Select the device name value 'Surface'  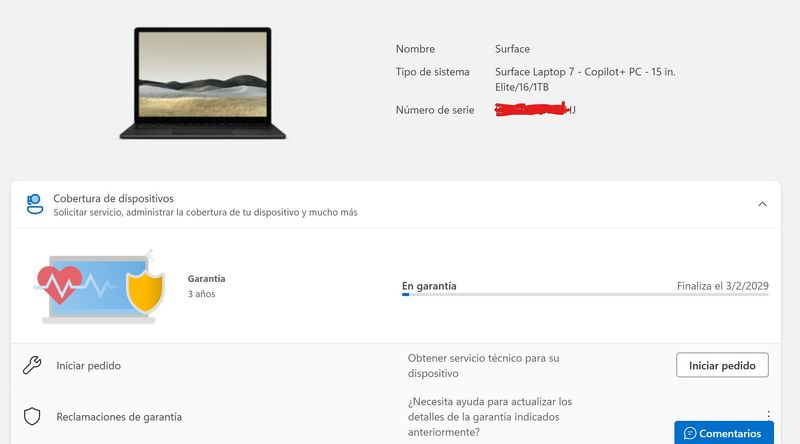coord(512,49)
